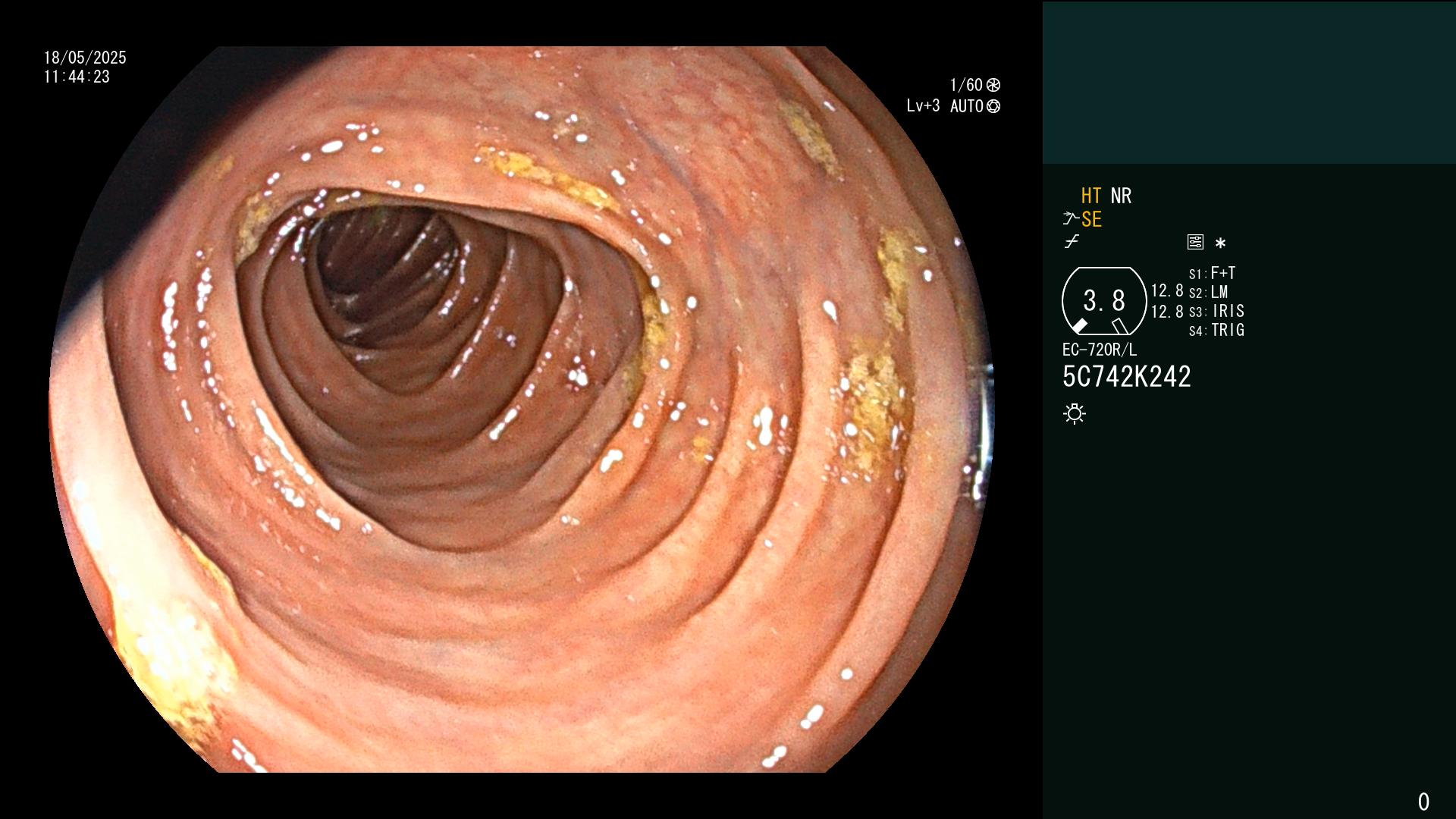Click the S1: F+T switch assignment

(1212, 273)
